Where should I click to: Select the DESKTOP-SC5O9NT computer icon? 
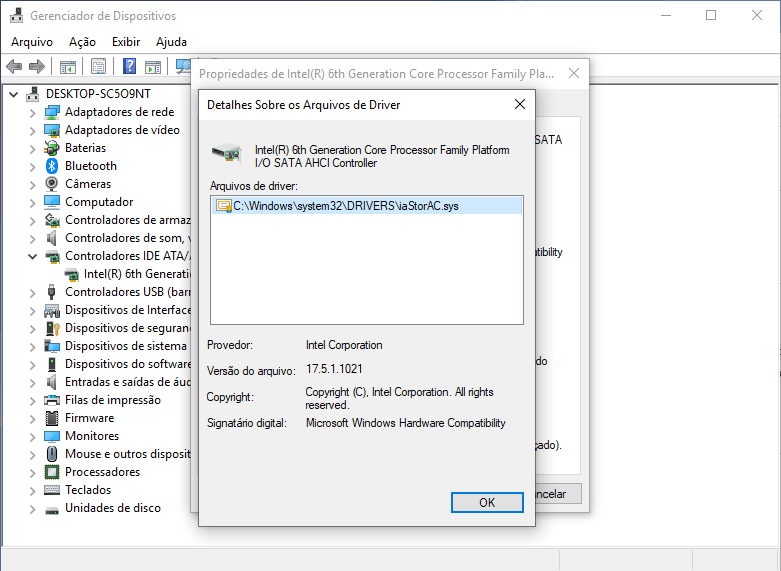[33, 94]
